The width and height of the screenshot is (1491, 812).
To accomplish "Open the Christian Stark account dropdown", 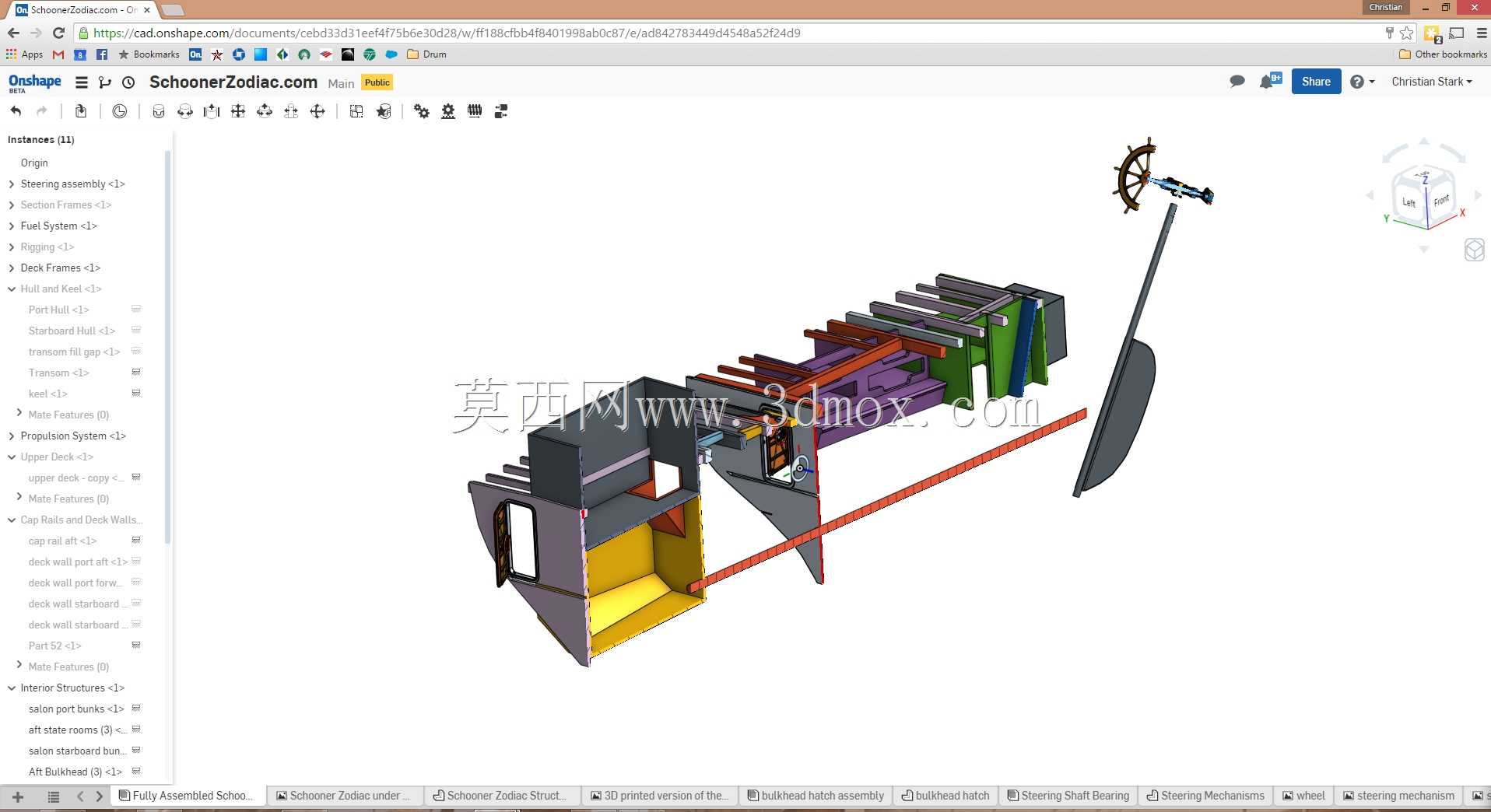I will pyautogui.click(x=1432, y=82).
